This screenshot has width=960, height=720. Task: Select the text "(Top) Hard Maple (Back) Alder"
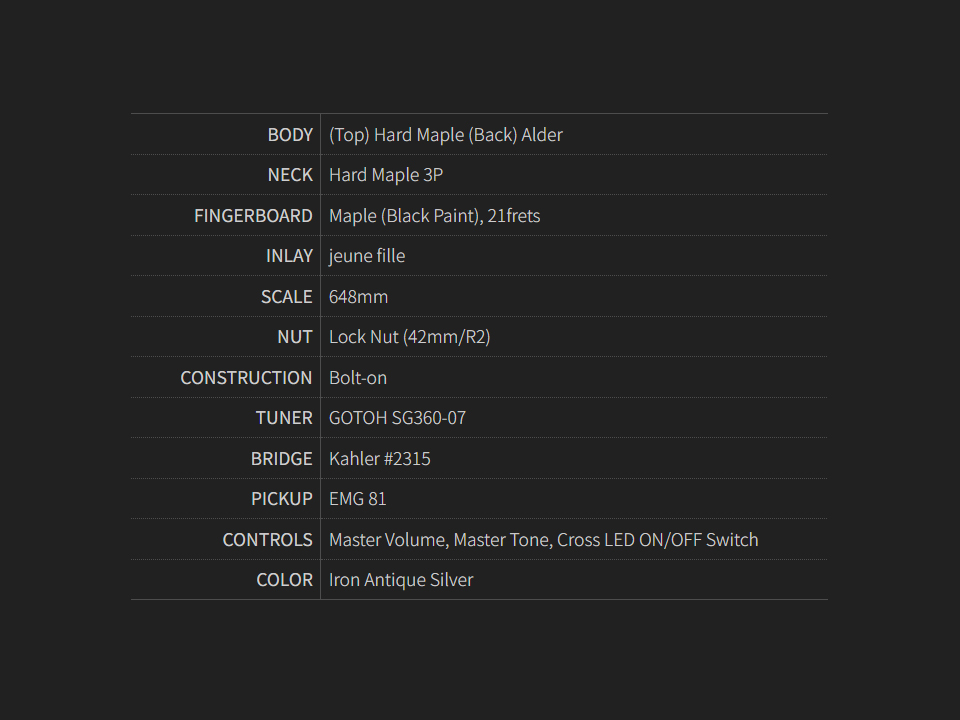(x=445, y=135)
